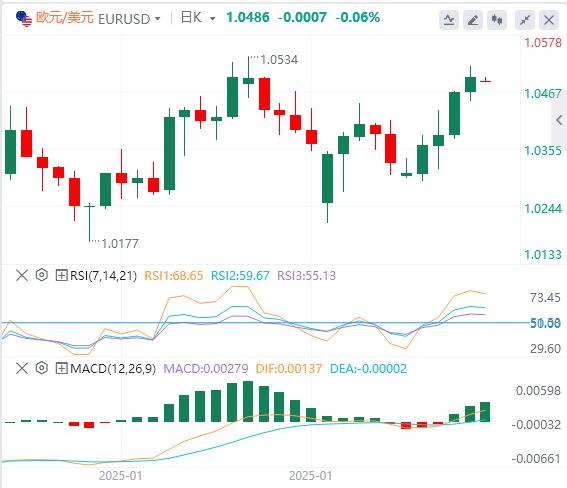
Task: Open the EURUSD symbol dropdown arrow
Action: (158, 18)
